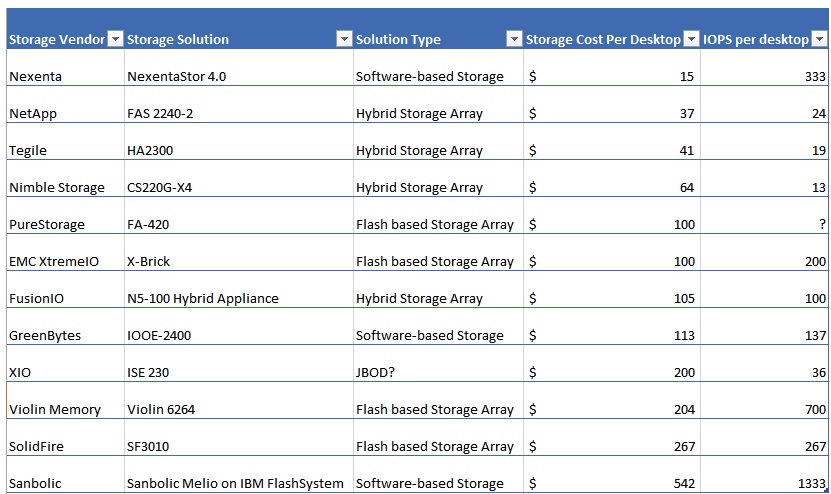Open the Storage Cost Per Desktop filter dropdown
Viewport: 831px width, 494px height.
point(691,39)
